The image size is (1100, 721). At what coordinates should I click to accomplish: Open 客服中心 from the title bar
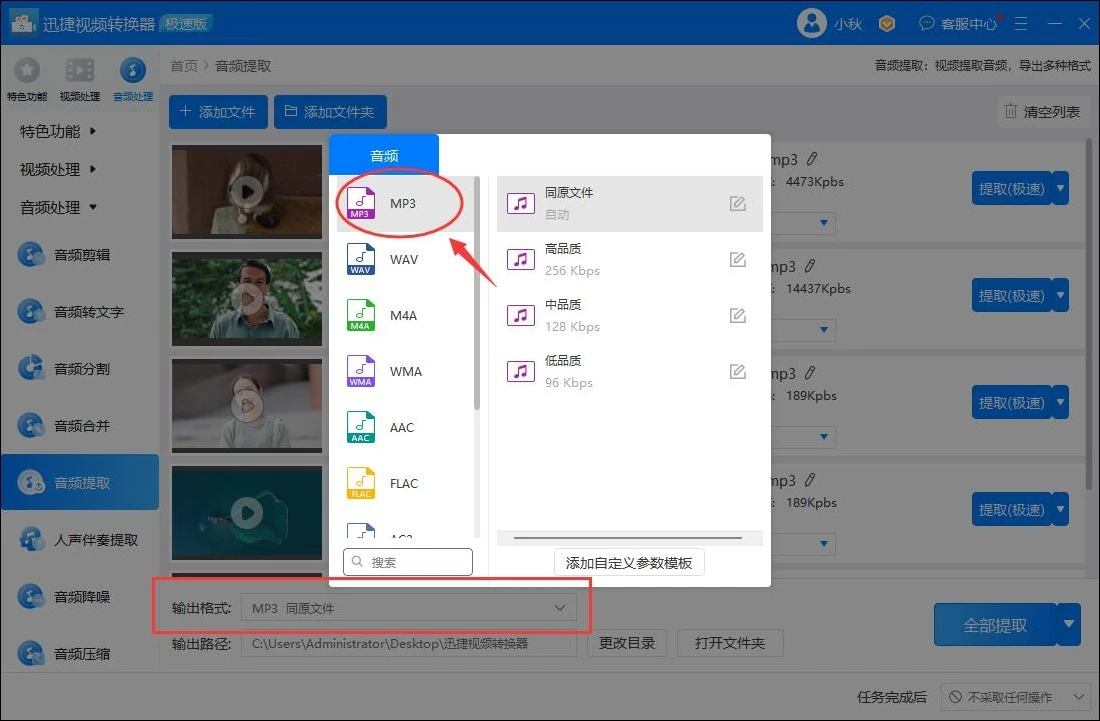[961, 22]
